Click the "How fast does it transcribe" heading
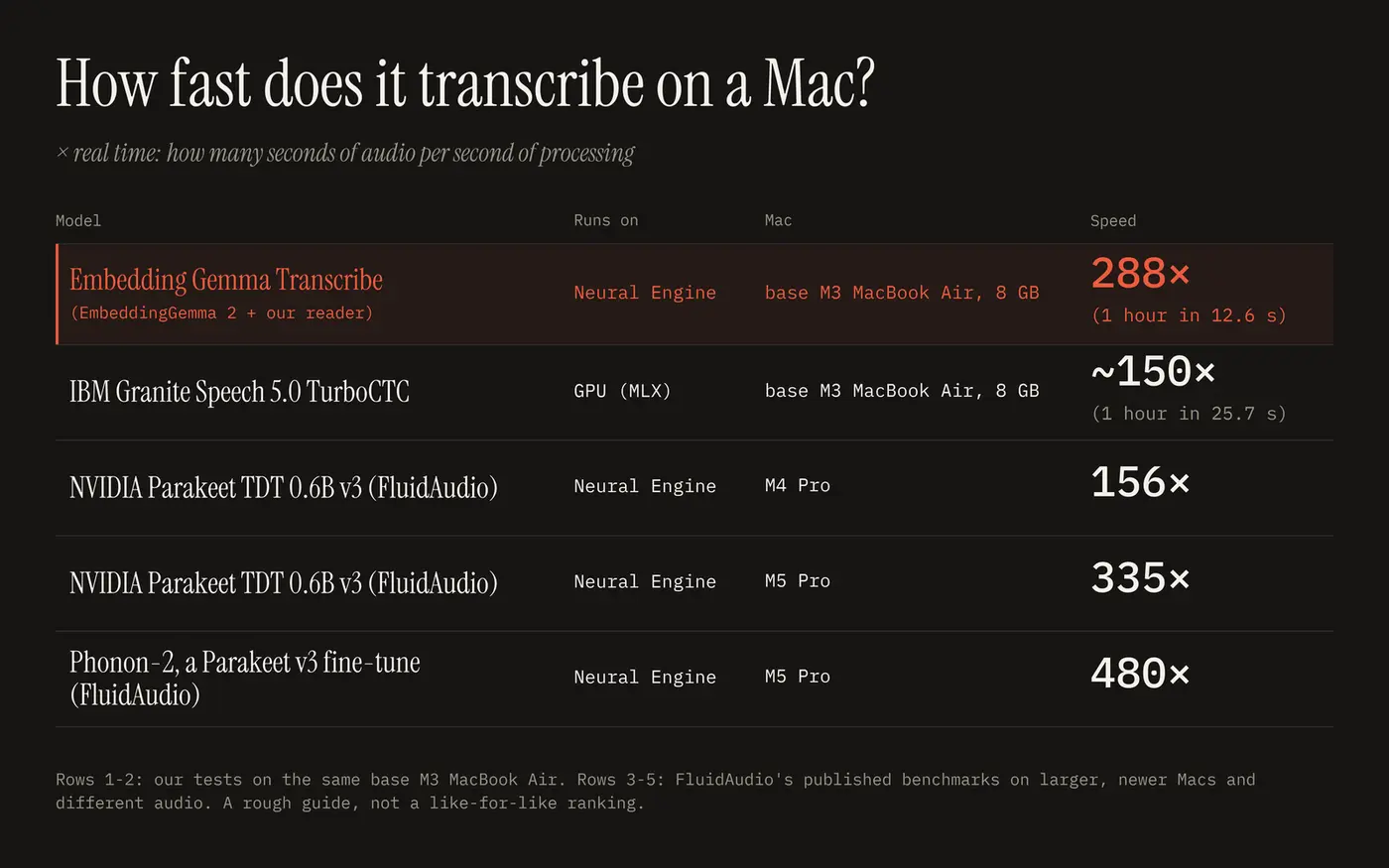The image size is (1389, 868). tap(464, 83)
